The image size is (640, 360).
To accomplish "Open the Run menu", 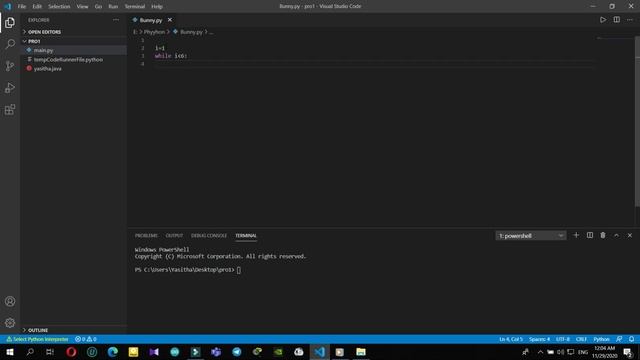I will point(113,7).
